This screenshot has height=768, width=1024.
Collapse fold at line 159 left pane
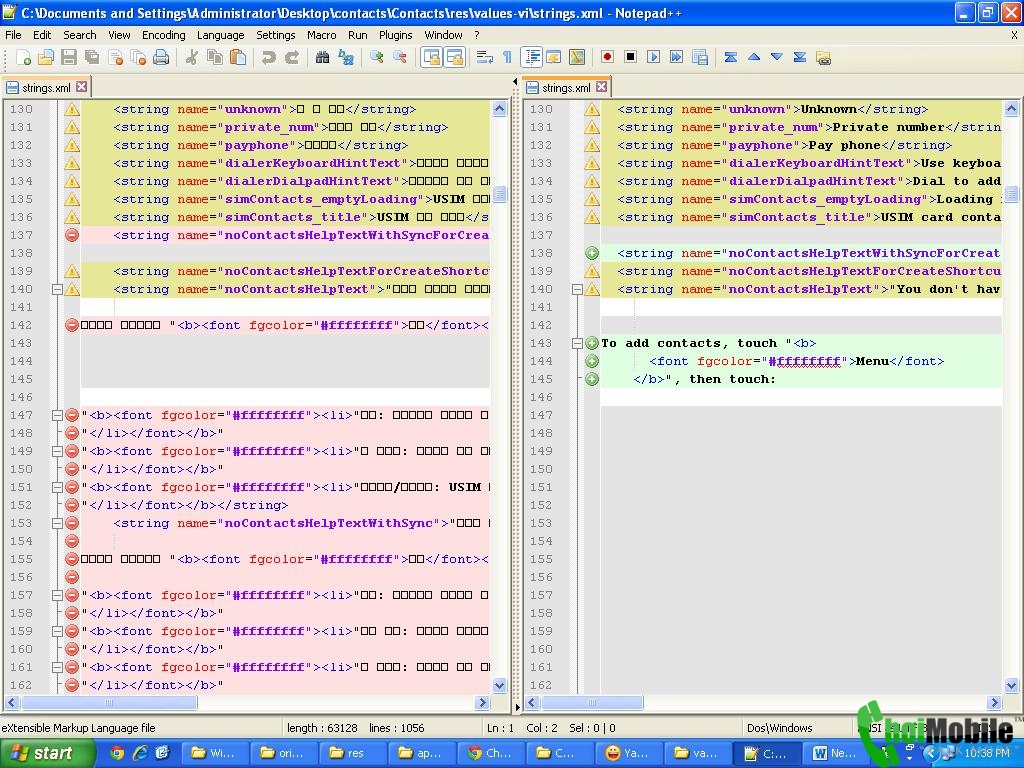[x=57, y=632]
